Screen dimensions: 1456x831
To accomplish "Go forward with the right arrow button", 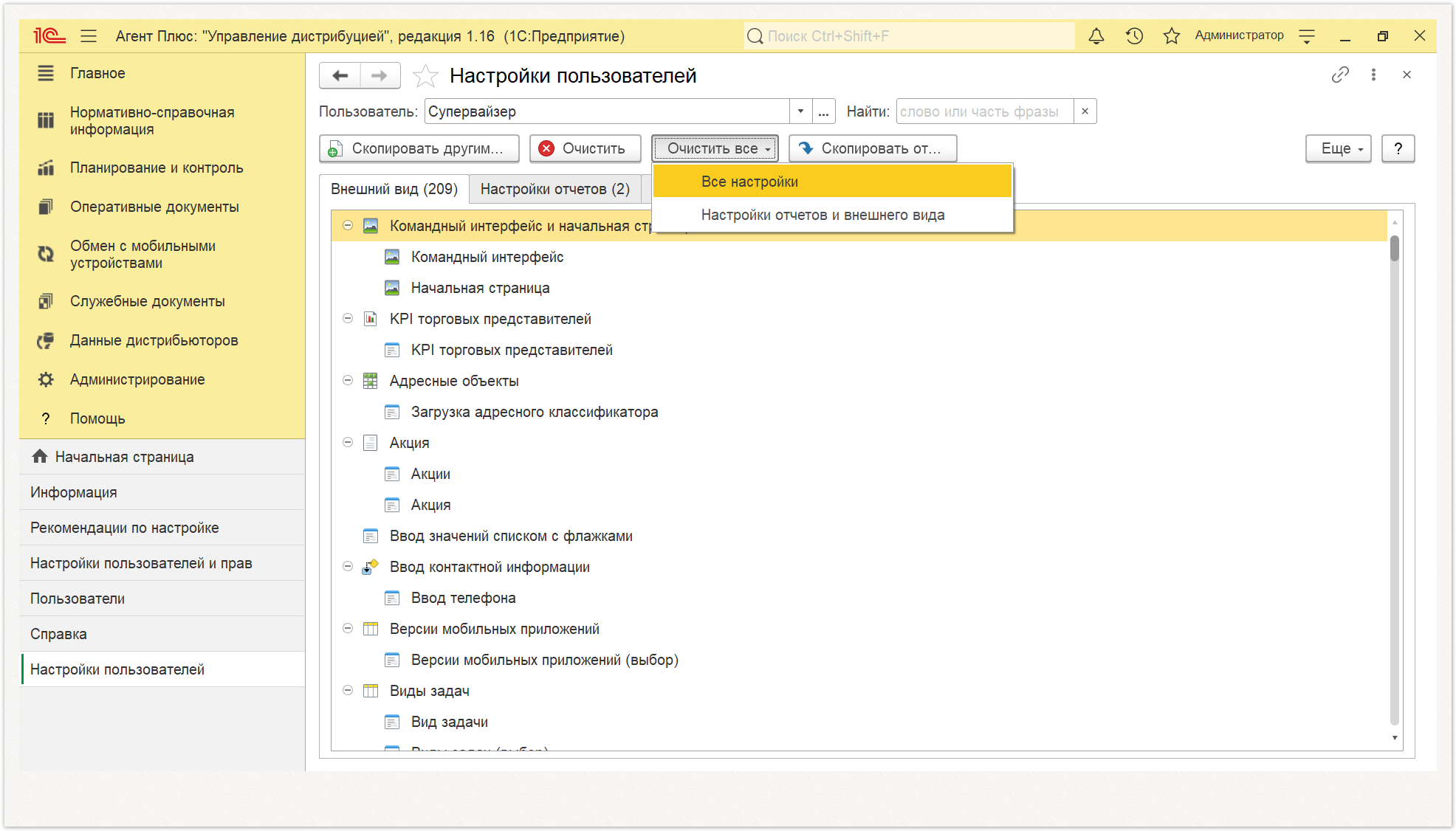I will 380,75.
